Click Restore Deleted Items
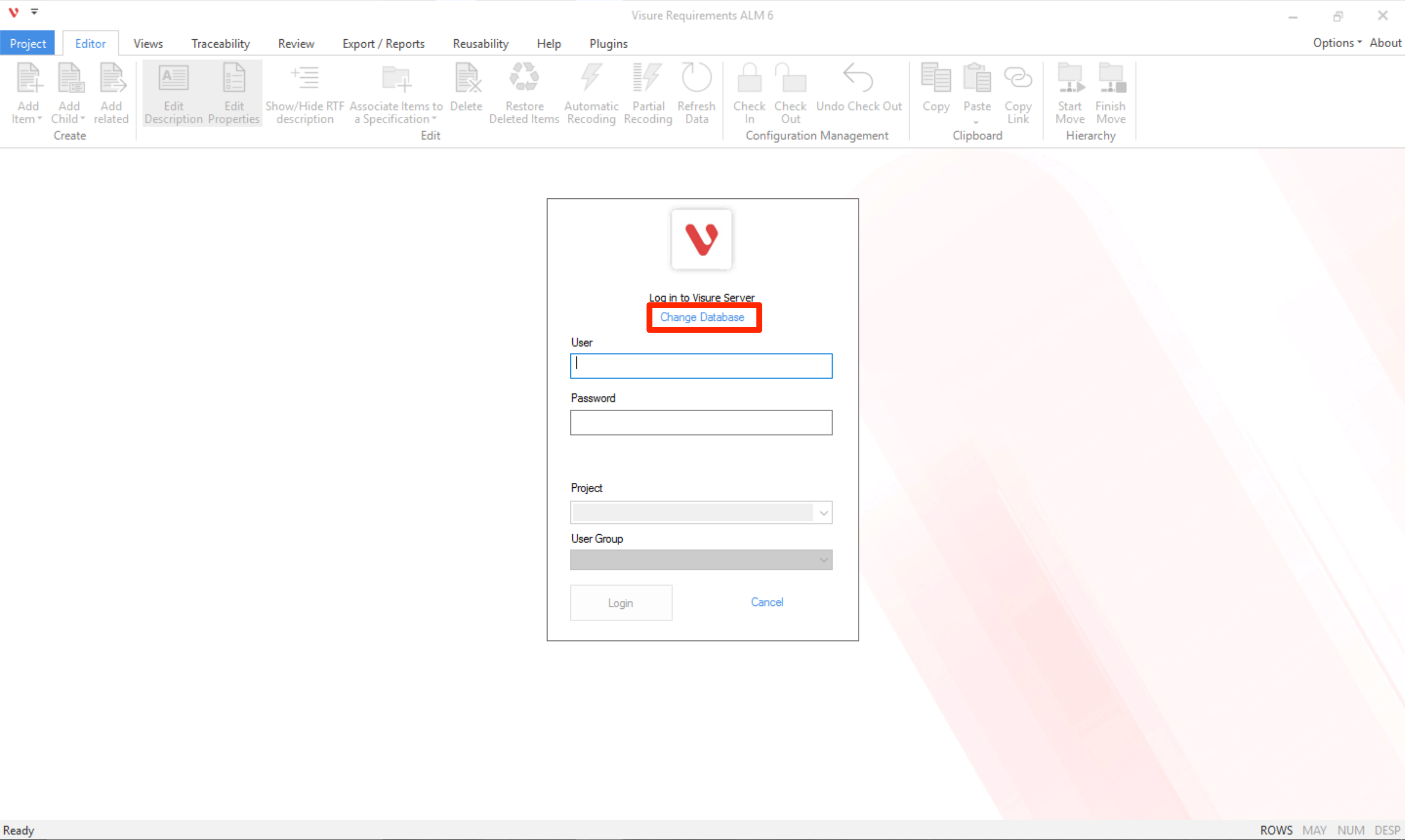This screenshot has height=840, width=1405. coord(523,93)
